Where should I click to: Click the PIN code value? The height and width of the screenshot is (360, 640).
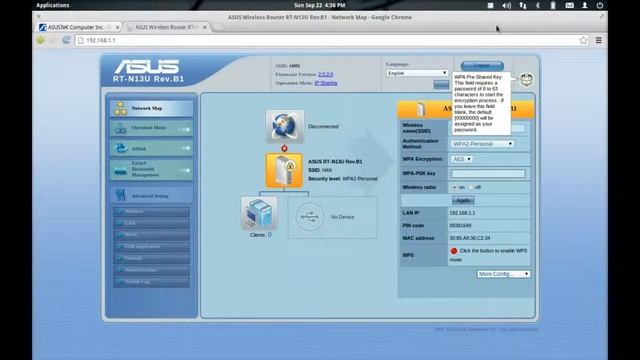tap(460, 225)
